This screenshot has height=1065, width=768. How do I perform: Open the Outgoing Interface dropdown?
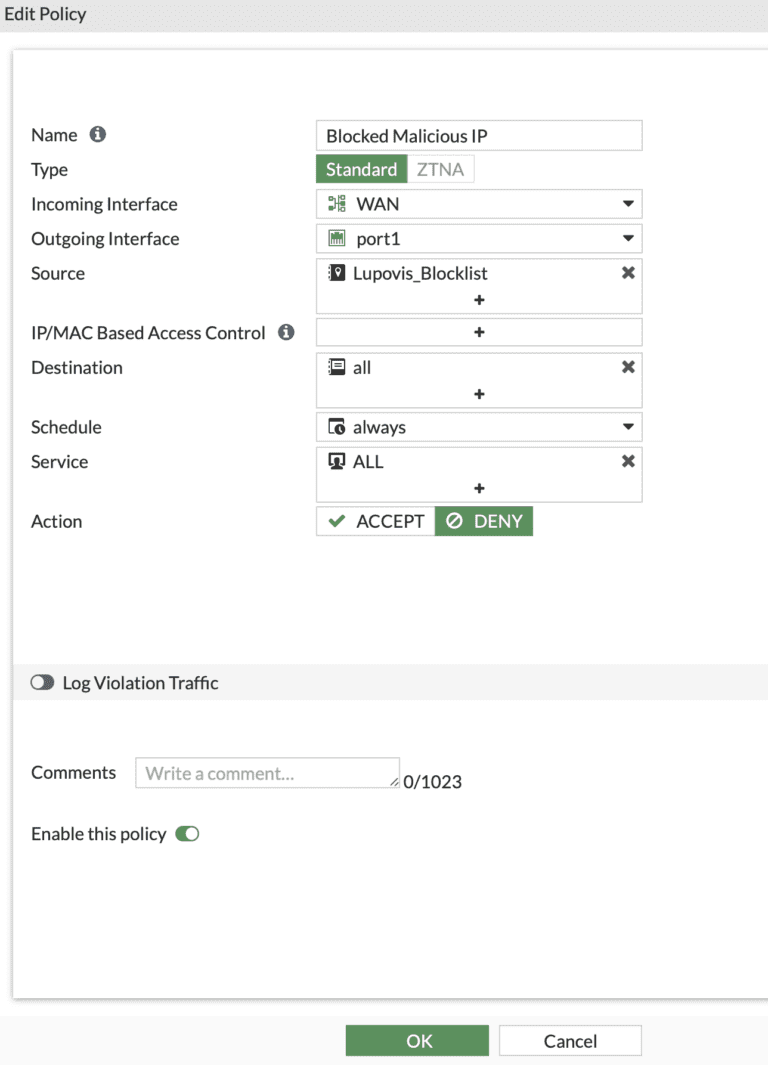(x=630, y=238)
